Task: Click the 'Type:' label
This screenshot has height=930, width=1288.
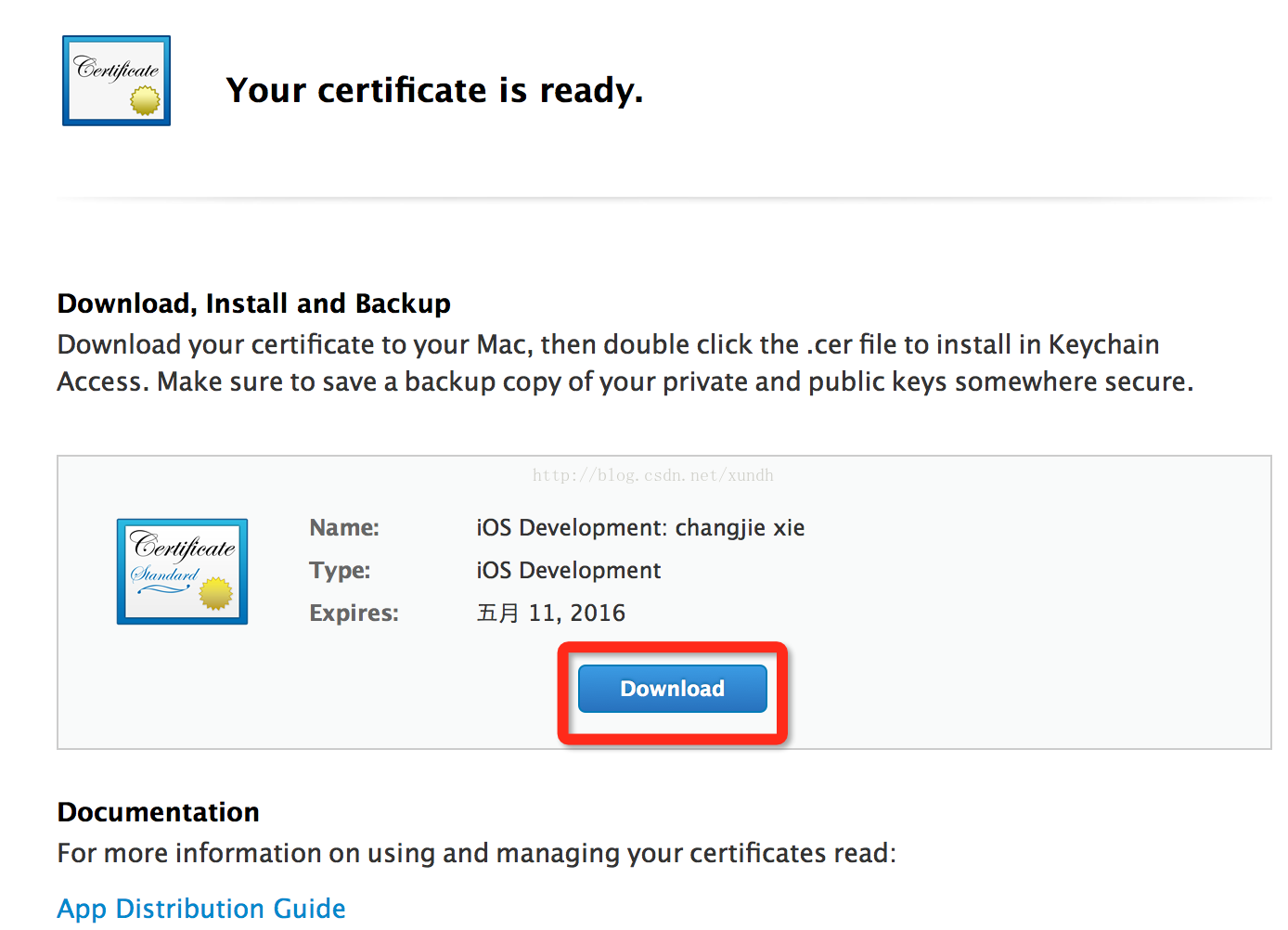Action: [340, 570]
